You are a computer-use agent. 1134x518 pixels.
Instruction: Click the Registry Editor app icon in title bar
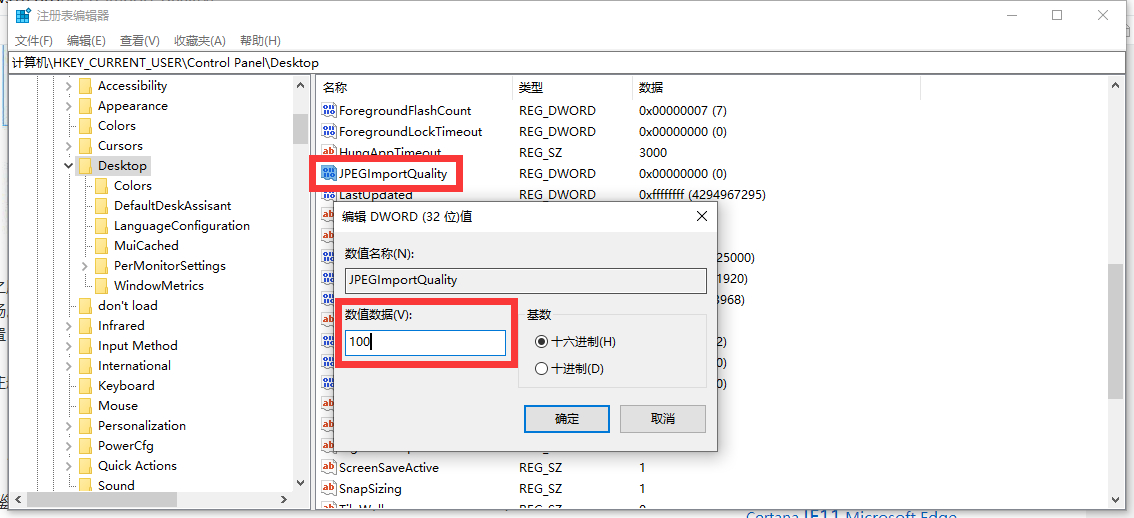point(23,15)
